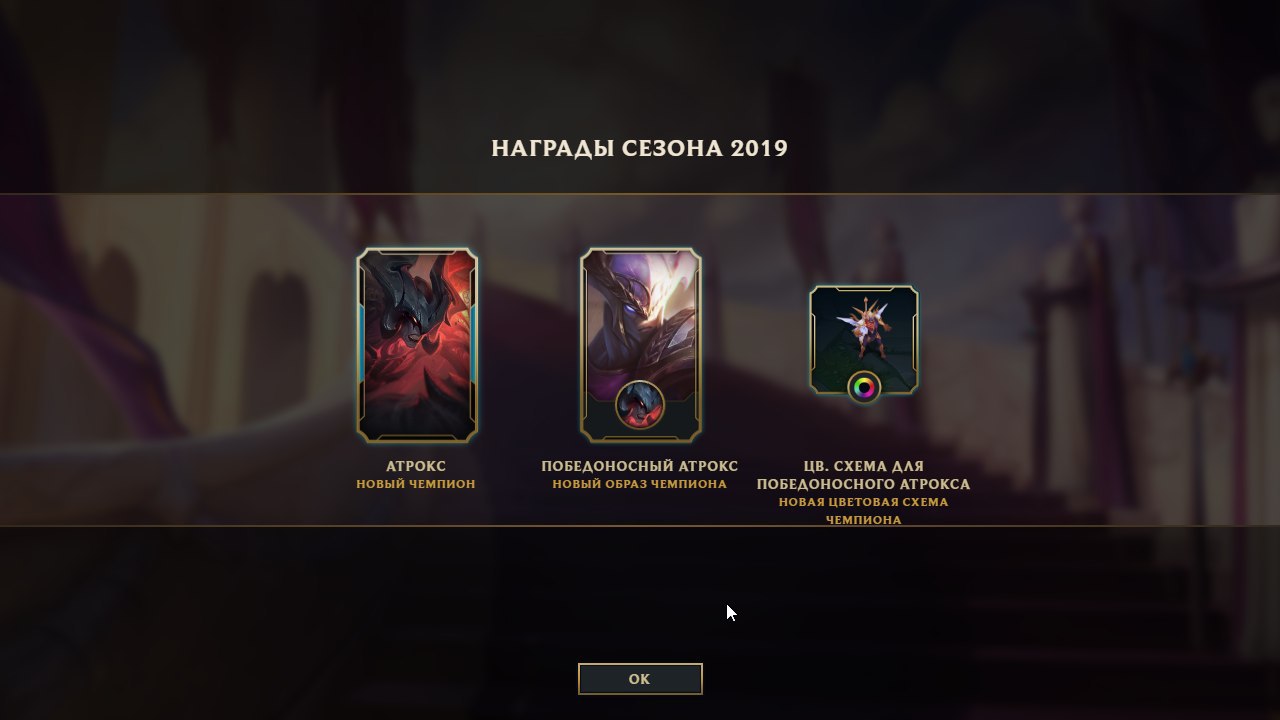
Task: Click the ЦВ. СХЕМА ДЛЯ ПОБЕДОНОСНОГО АТРОКСА title
Action: point(864,475)
